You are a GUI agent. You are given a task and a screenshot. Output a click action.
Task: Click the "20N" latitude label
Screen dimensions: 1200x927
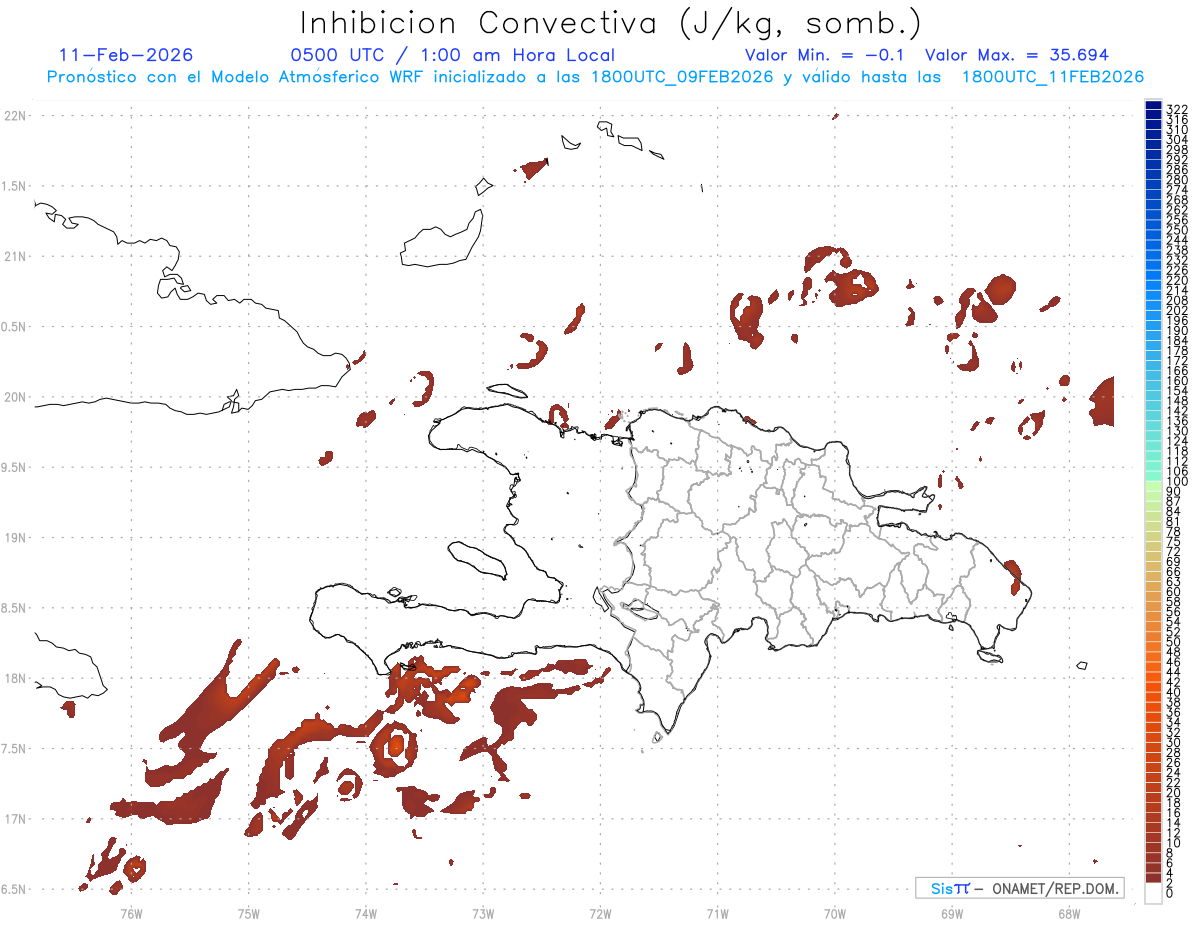(x=15, y=397)
